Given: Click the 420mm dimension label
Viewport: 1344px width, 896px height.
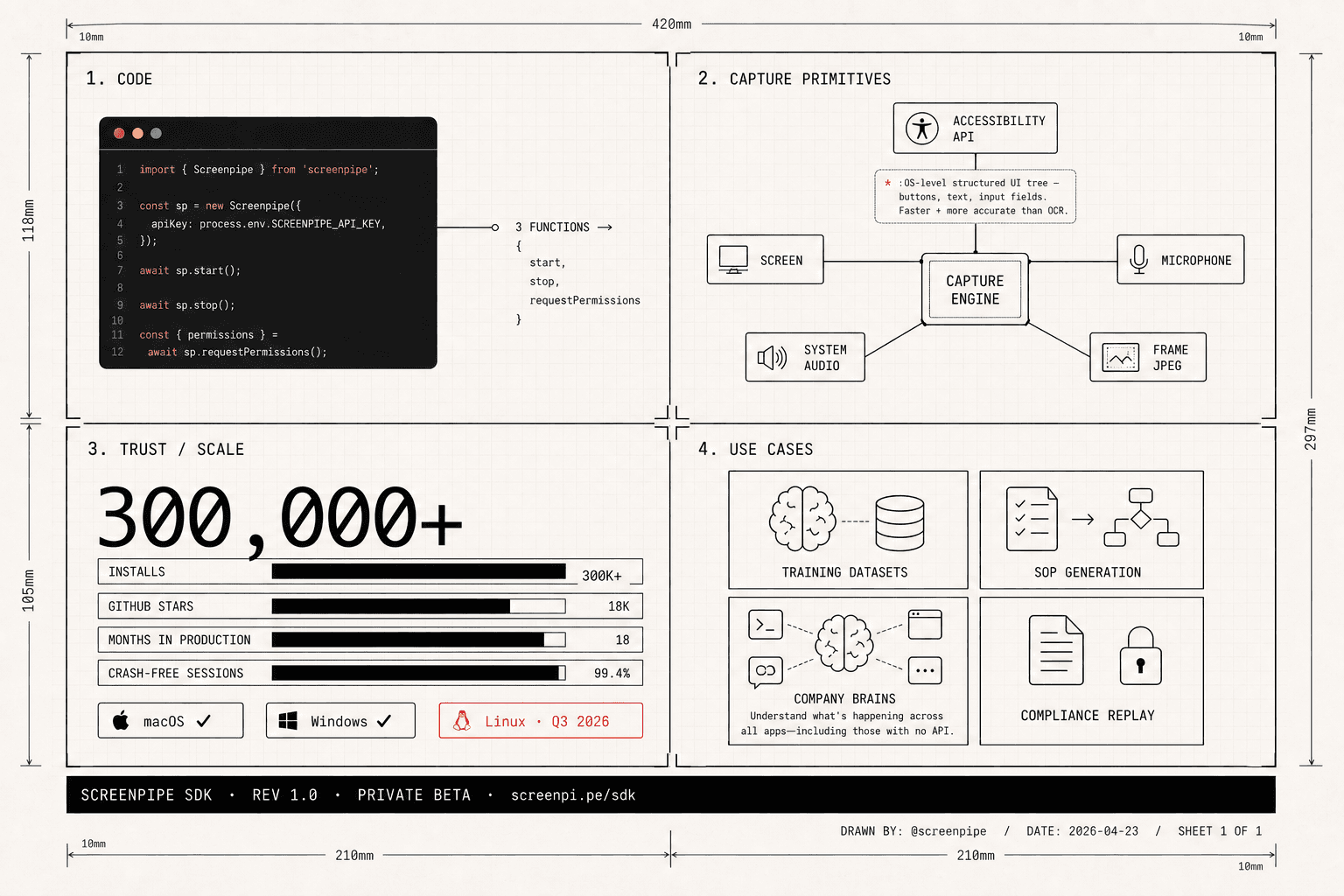Looking at the screenshot, I should pyautogui.click(x=671, y=24).
